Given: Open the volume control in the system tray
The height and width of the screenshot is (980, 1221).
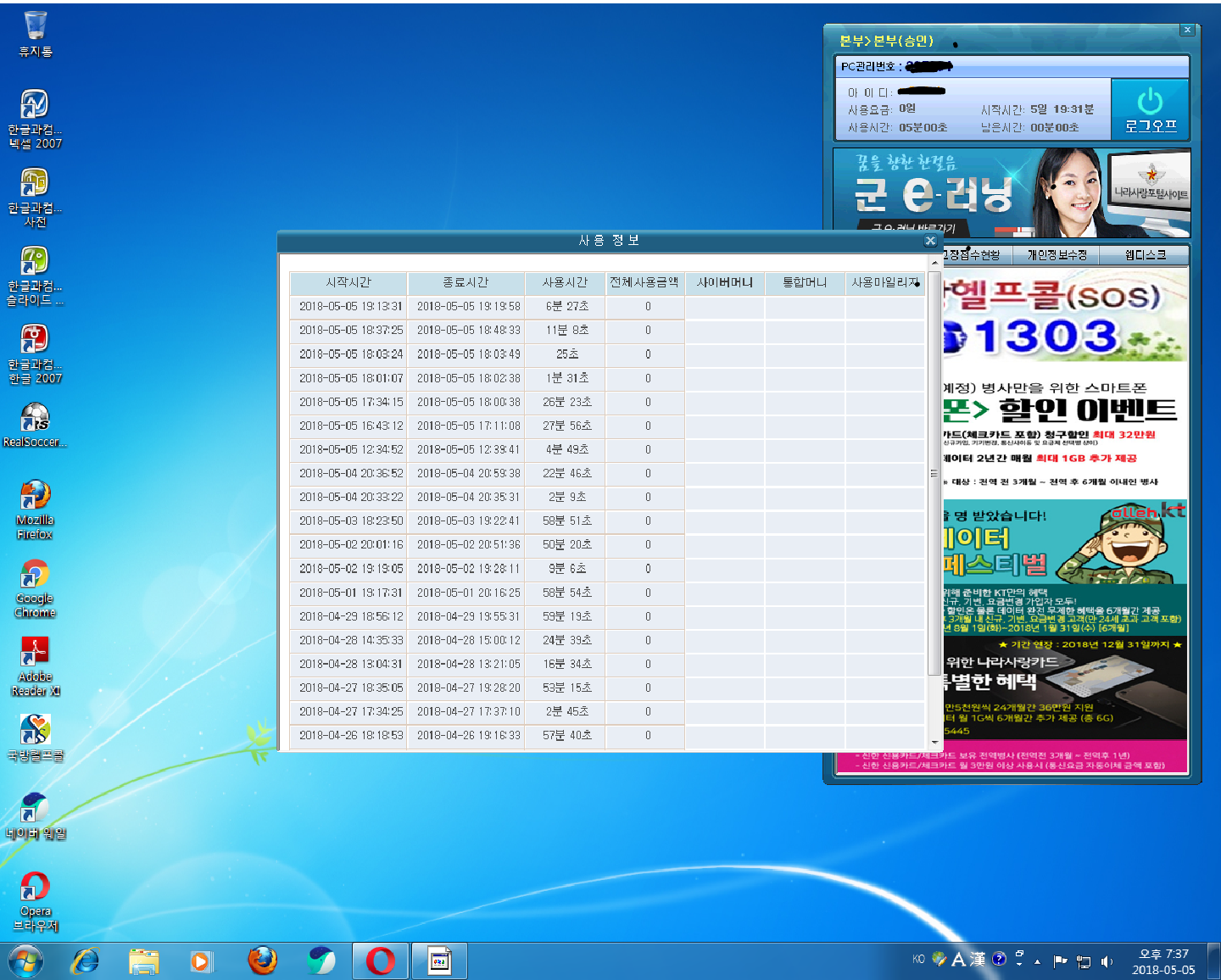Looking at the screenshot, I should pyautogui.click(x=1107, y=961).
